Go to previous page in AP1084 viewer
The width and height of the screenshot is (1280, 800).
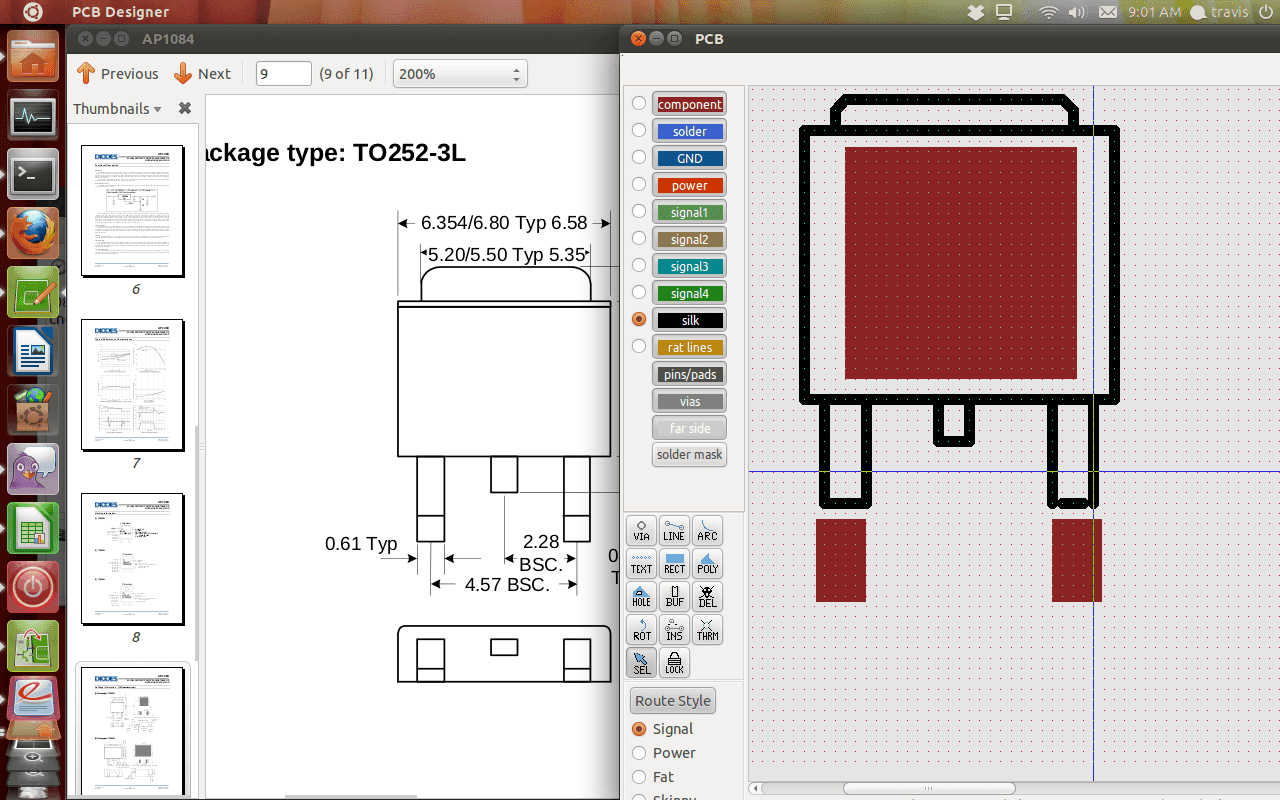117,73
